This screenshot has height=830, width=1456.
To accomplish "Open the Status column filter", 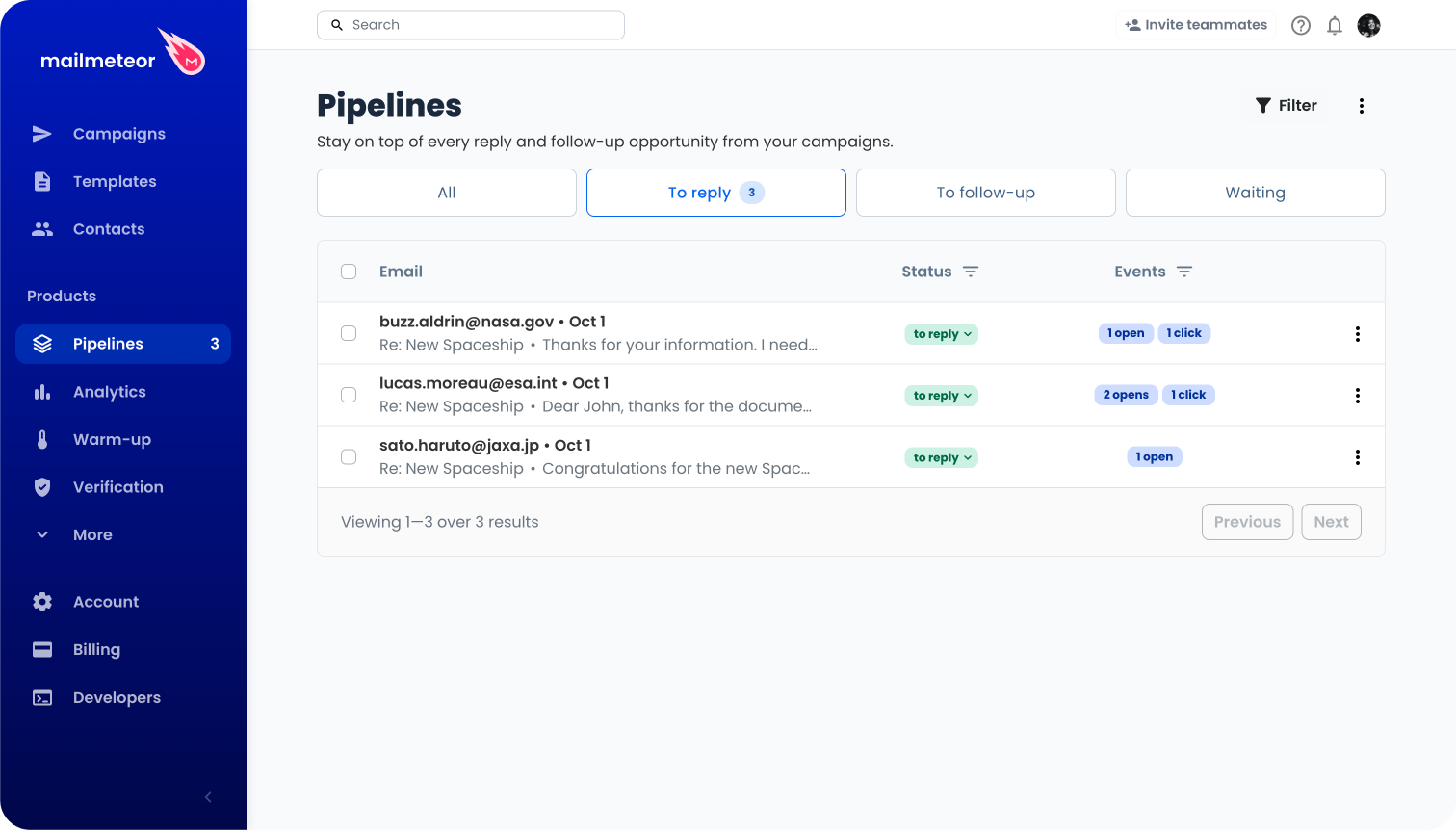I will [971, 272].
